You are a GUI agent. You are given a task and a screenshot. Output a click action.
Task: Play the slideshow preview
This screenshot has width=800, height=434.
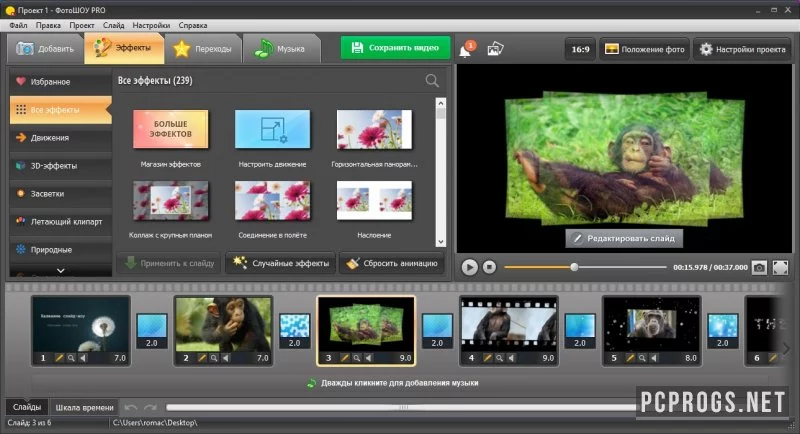pos(469,267)
